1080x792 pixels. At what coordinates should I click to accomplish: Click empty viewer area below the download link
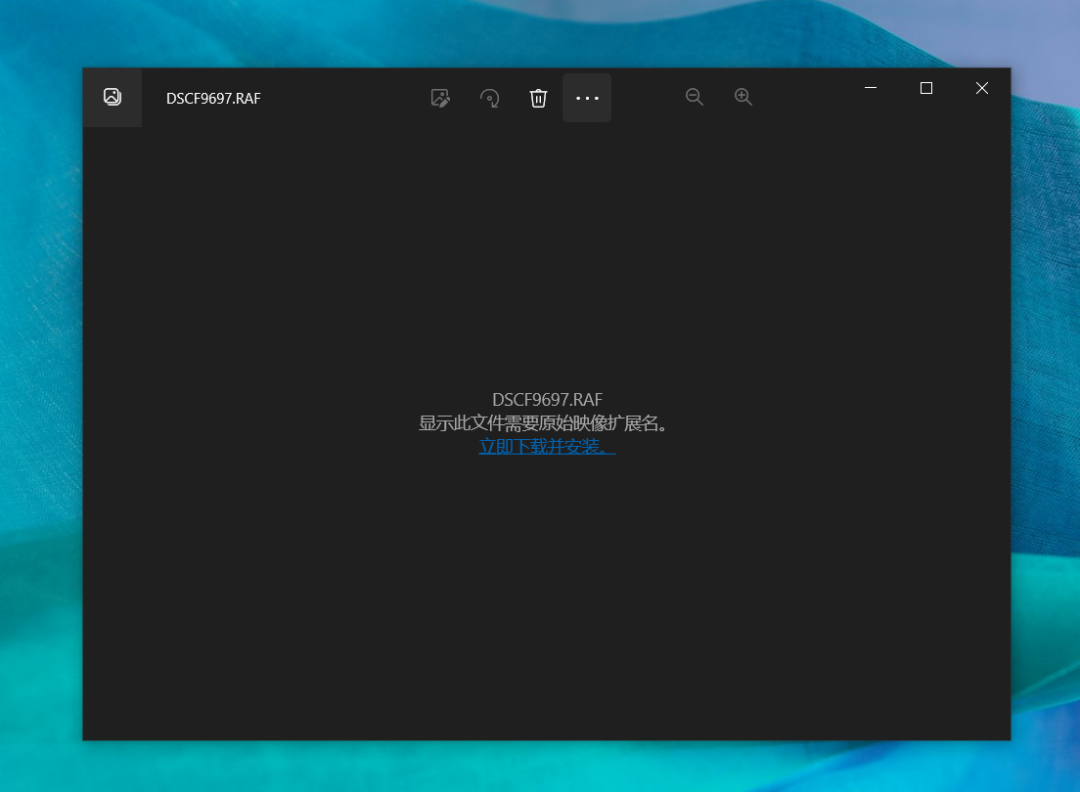[546, 600]
